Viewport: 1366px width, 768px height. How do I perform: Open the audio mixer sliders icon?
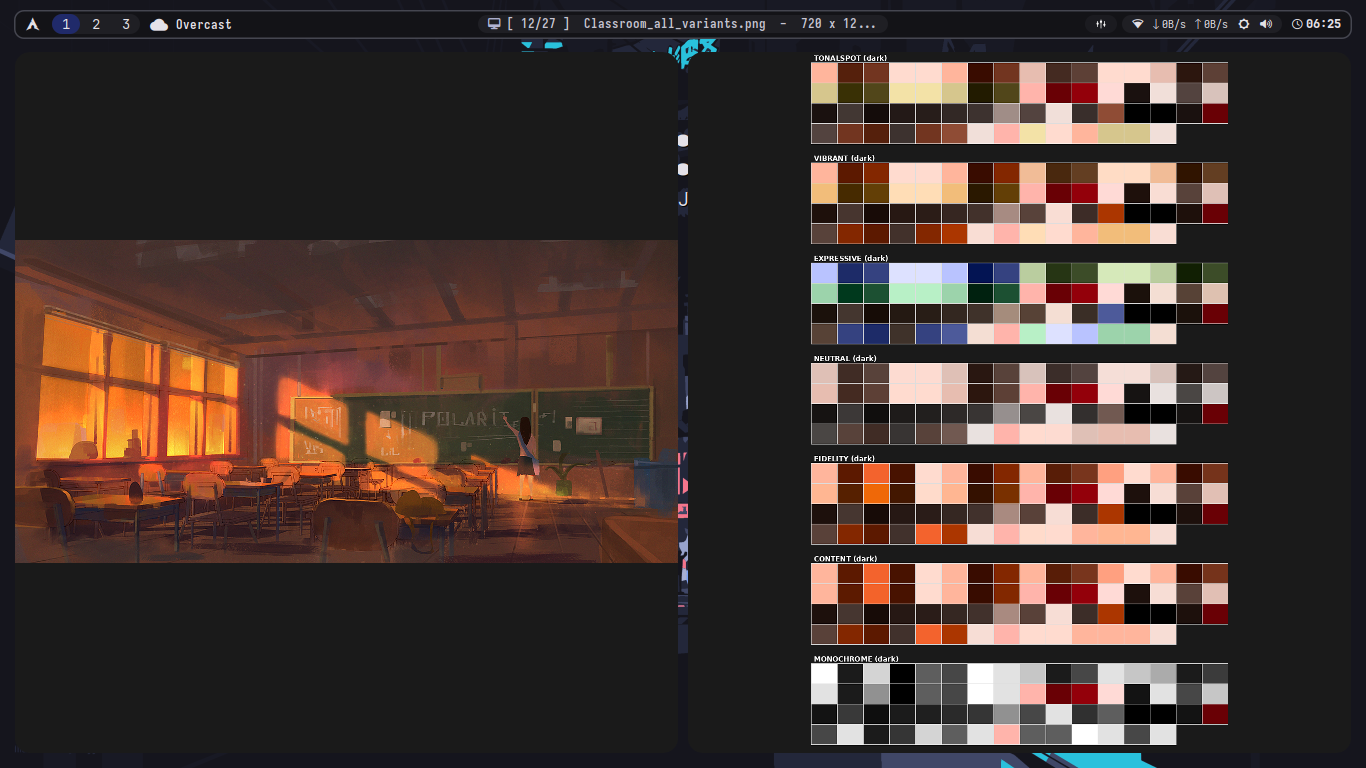click(1101, 24)
